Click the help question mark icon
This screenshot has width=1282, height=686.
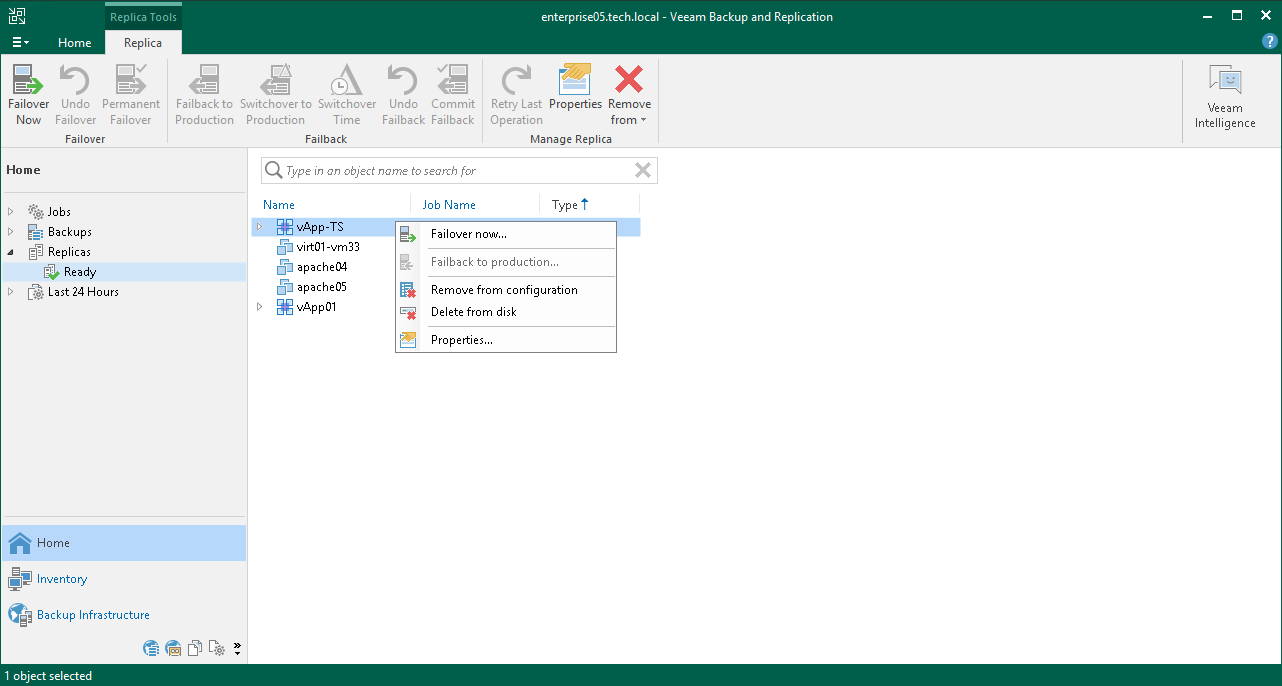pyautogui.click(x=1270, y=41)
